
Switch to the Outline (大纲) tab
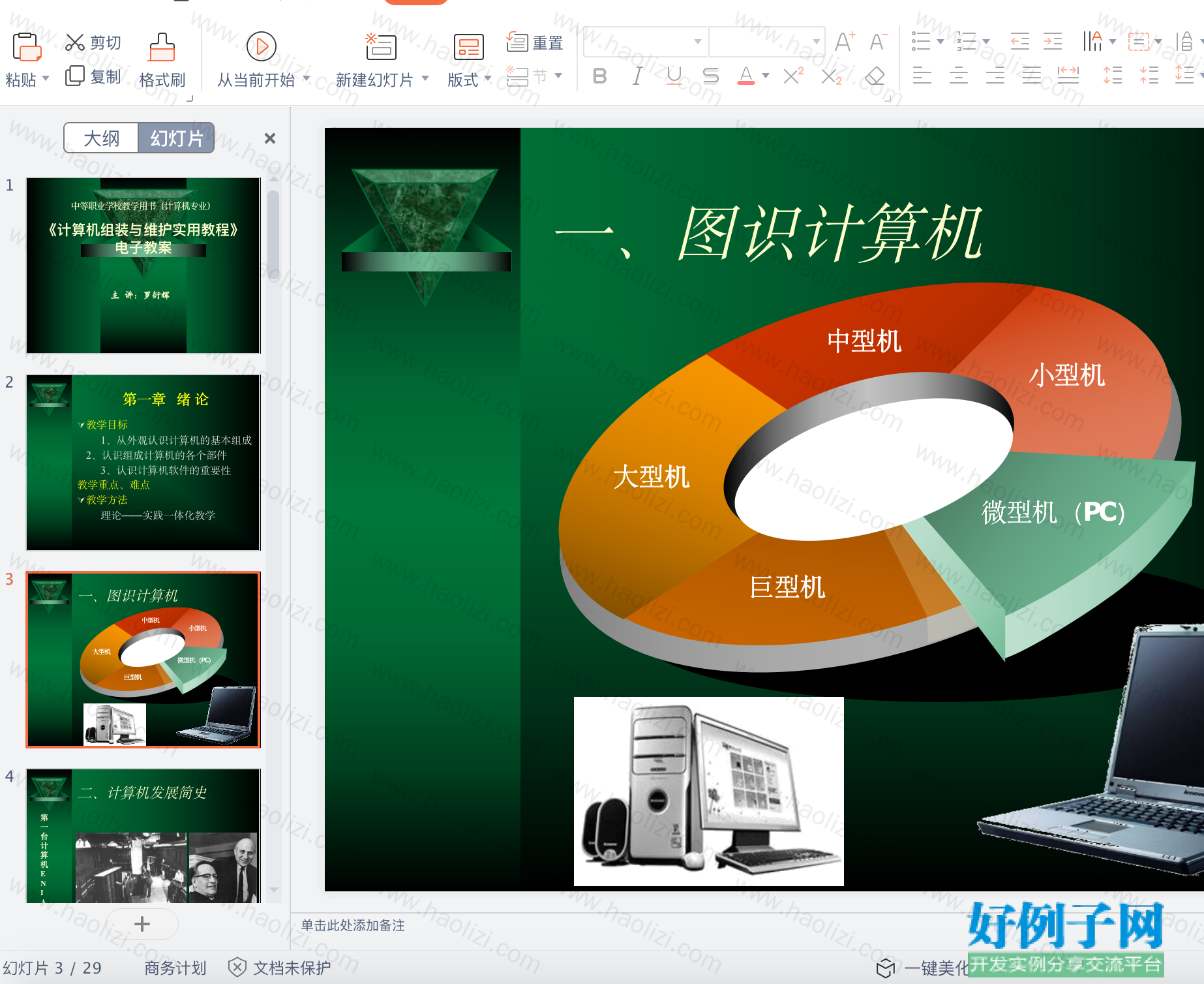click(101, 138)
